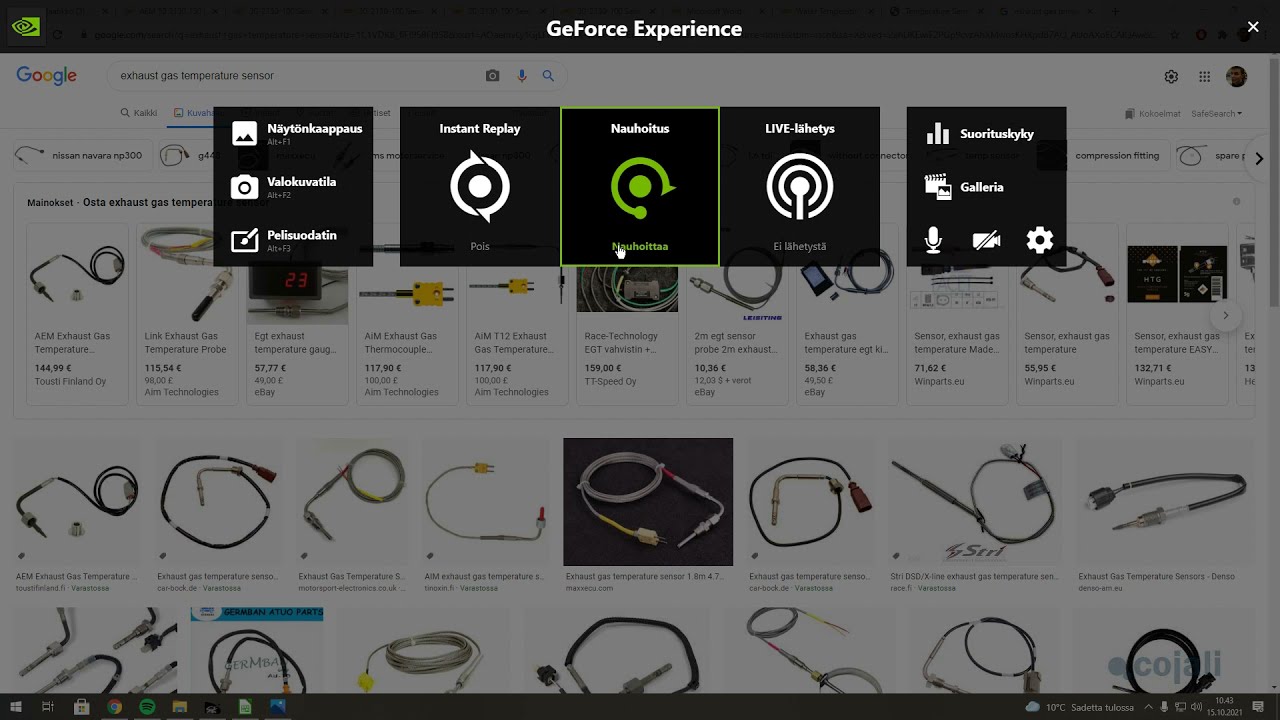Search by image using Google camera icon

tap(492, 76)
